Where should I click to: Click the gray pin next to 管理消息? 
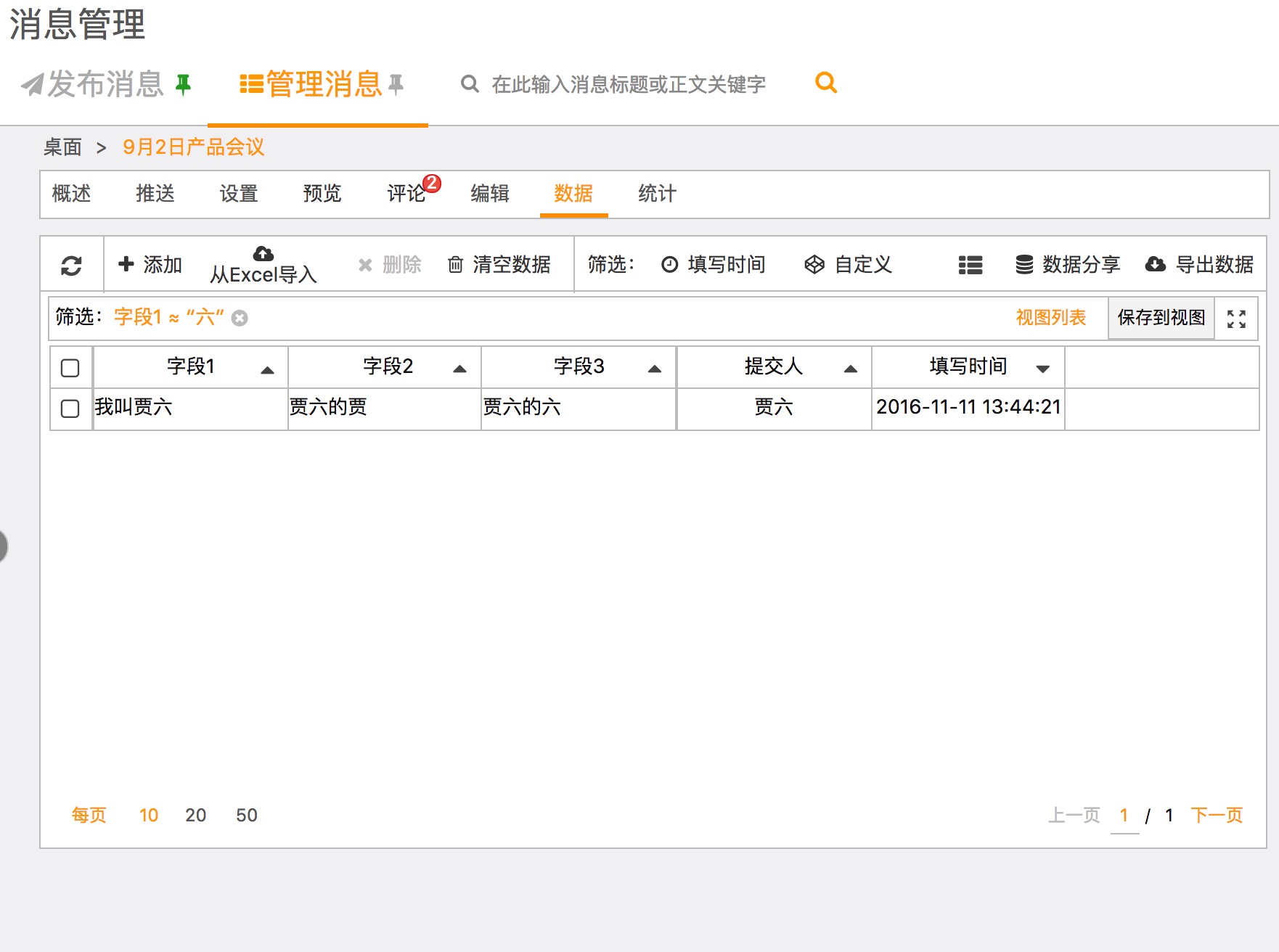(396, 85)
